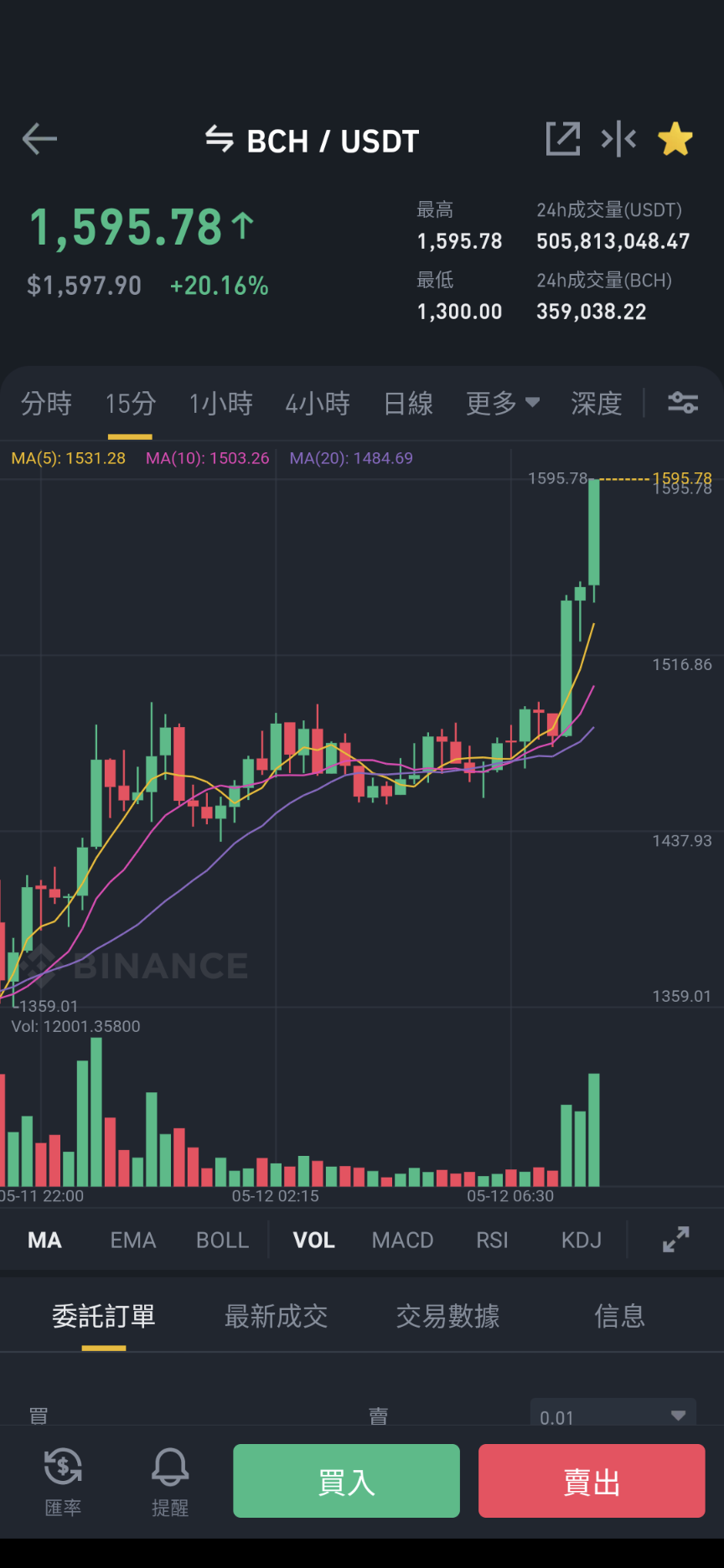Enable the MACD indicator
724x1568 pixels.
[403, 1240]
